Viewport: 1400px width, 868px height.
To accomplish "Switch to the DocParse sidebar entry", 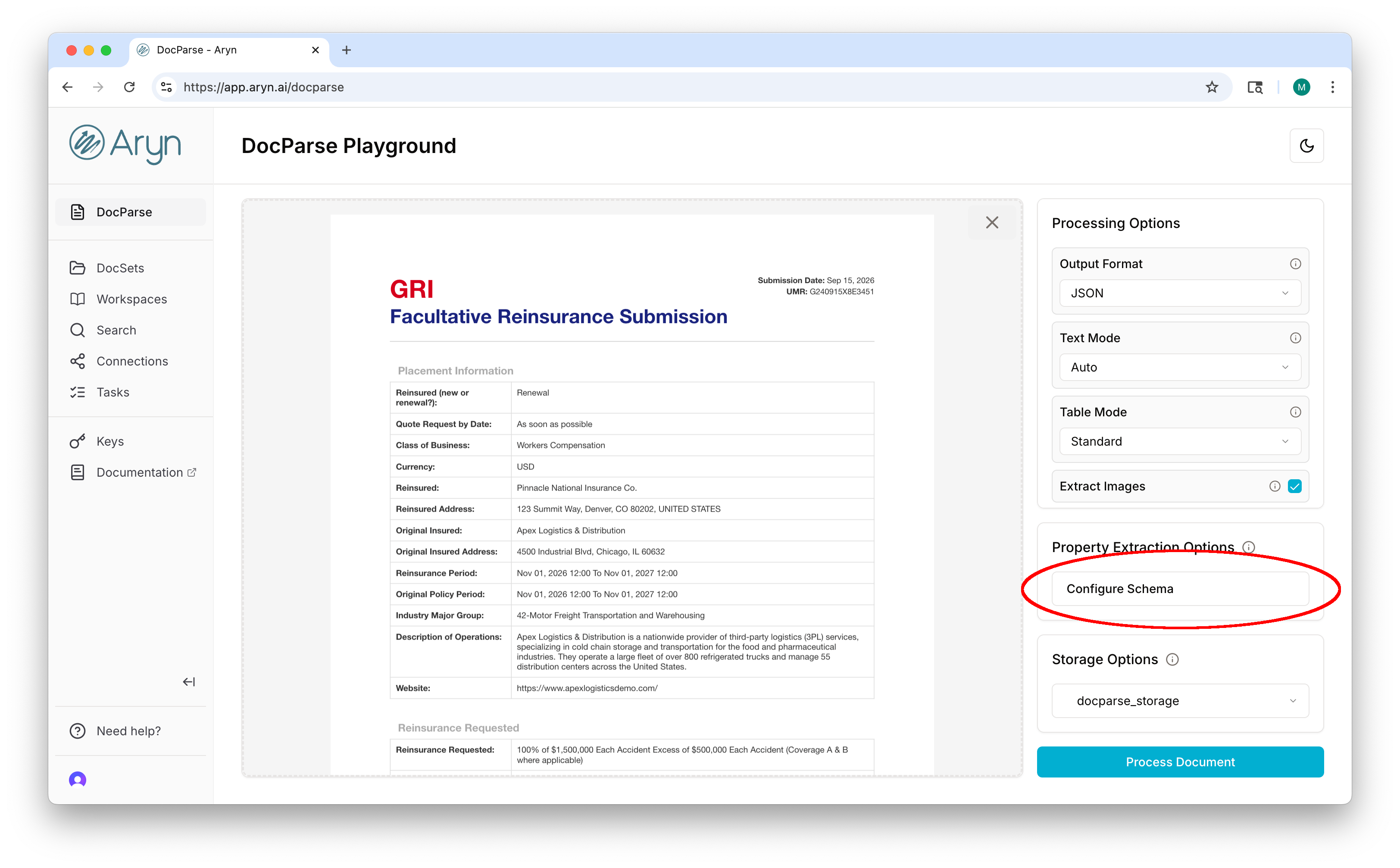I will click(x=124, y=212).
